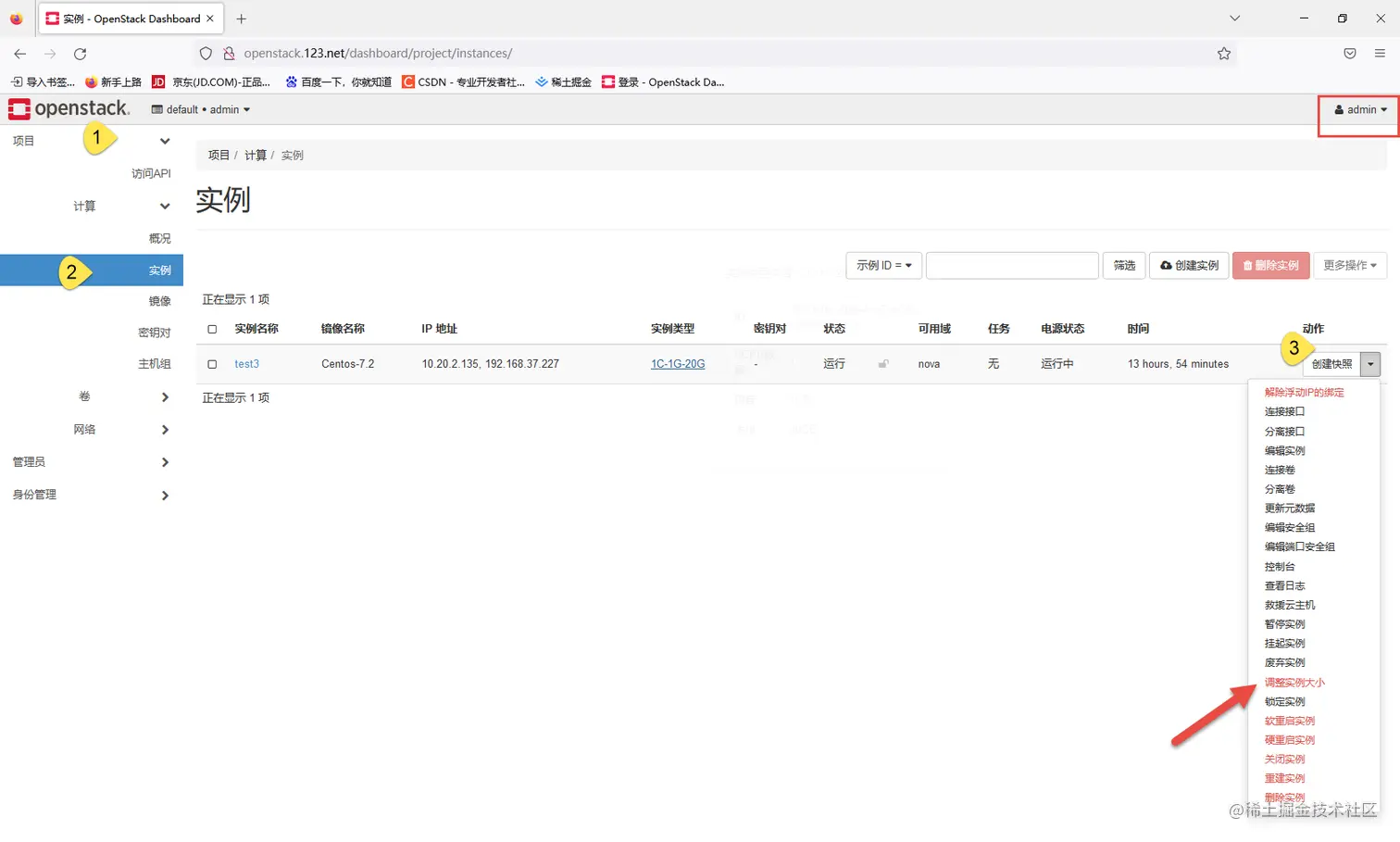This screenshot has width=1400, height=842.
Task: Open 镜像 in the sidebar
Action: click(160, 301)
